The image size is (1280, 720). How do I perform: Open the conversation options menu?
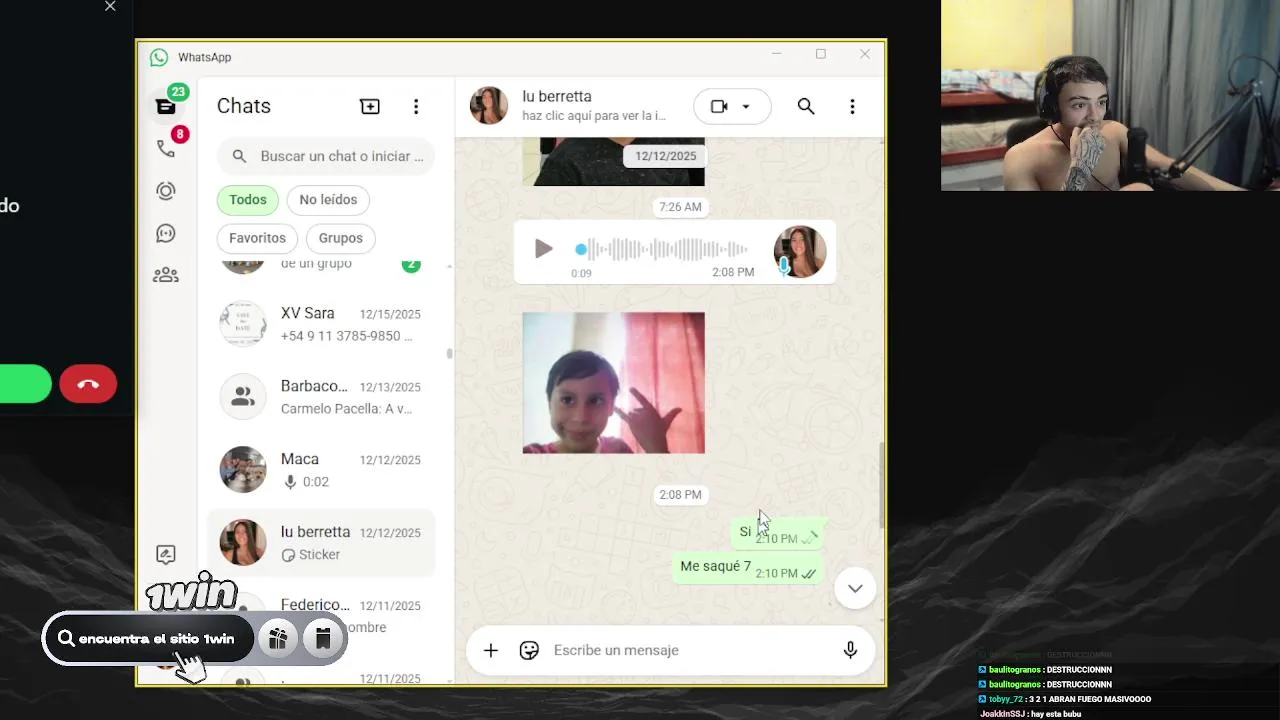point(852,106)
